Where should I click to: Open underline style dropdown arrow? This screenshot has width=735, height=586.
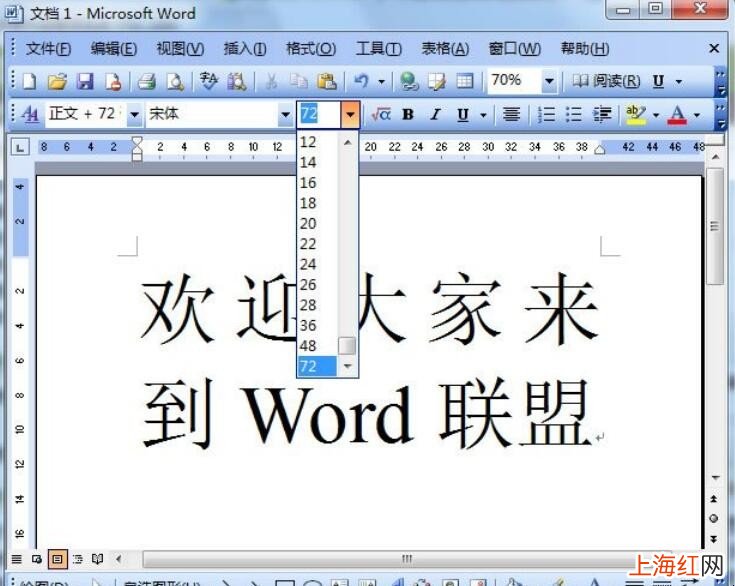[483, 114]
